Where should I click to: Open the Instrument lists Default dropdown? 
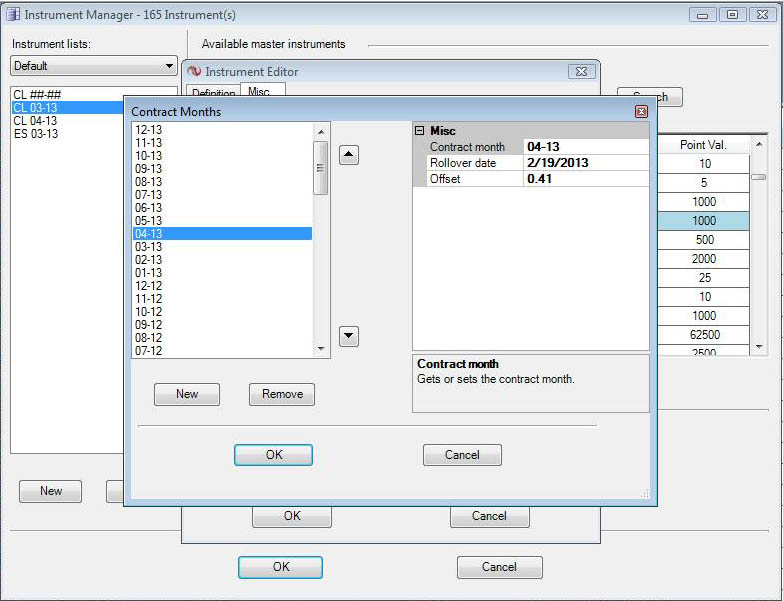(x=93, y=66)
